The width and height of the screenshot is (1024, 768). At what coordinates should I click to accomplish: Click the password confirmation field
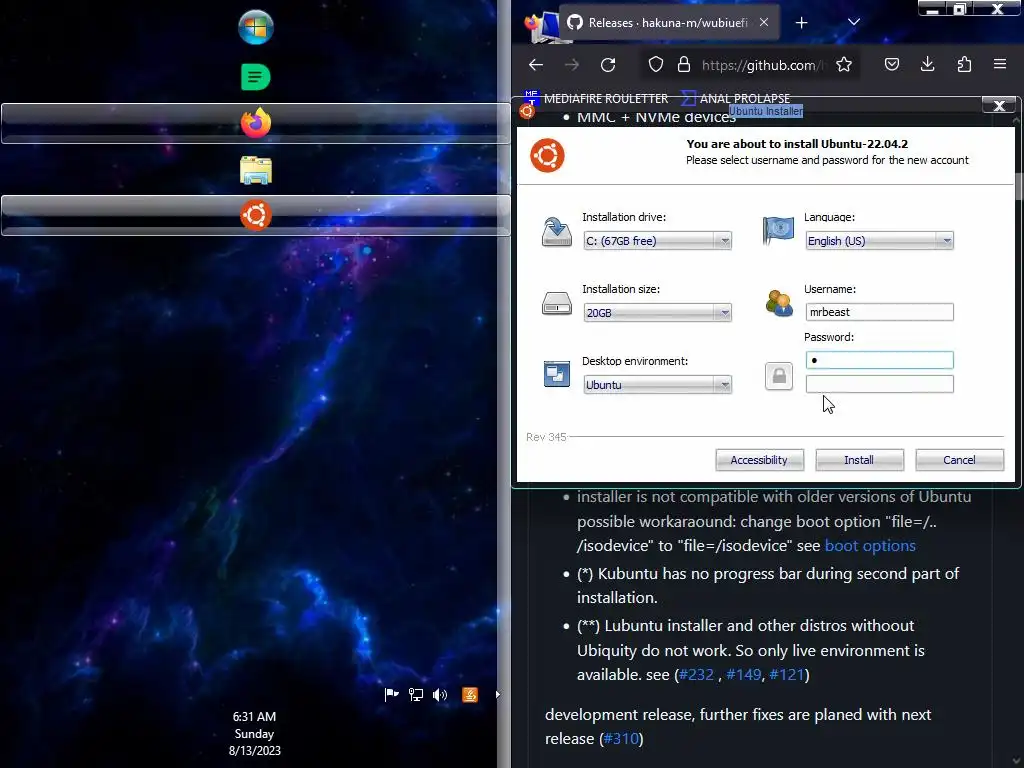(x=879, y=384)
